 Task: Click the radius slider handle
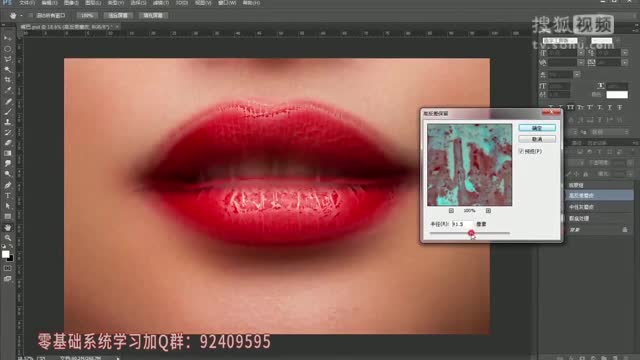point(471,233)
